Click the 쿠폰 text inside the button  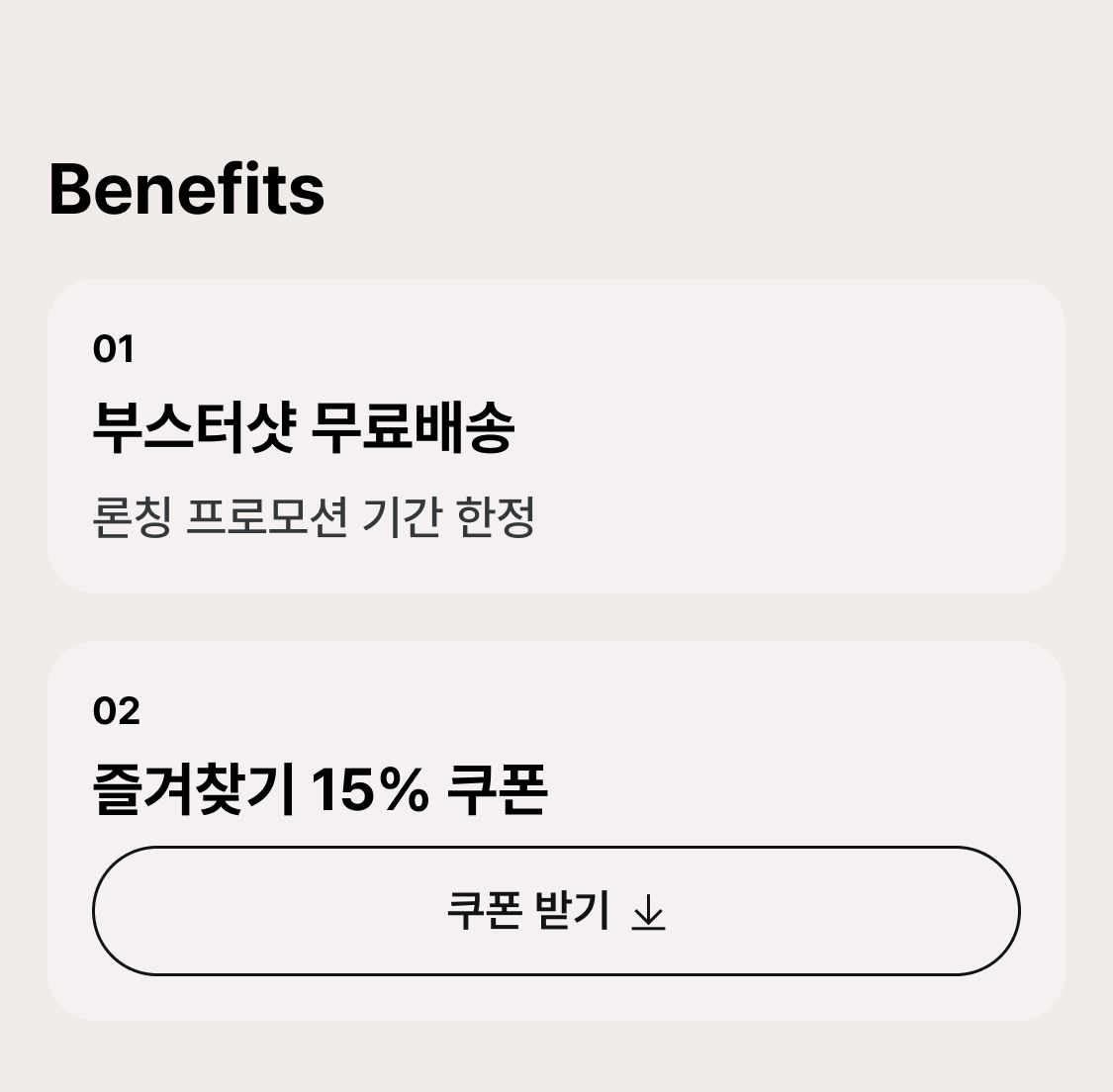coord(484,910)
